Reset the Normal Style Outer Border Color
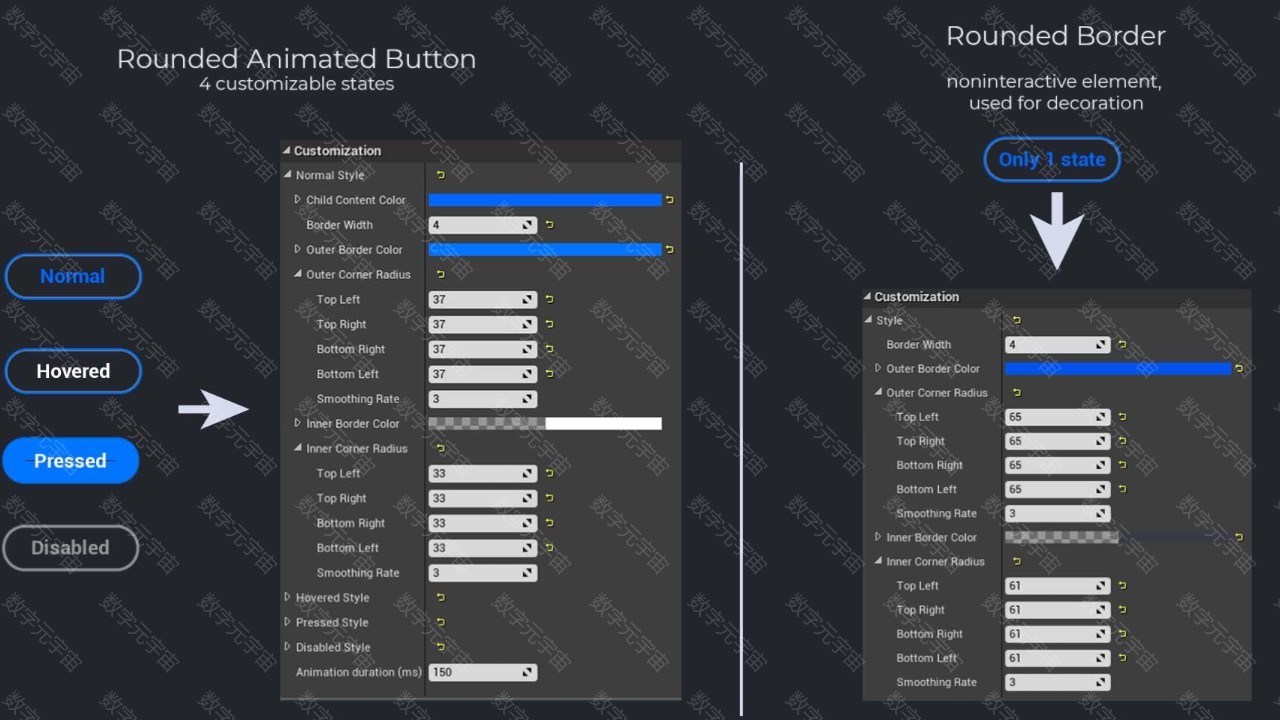This screenshot has height=720, width=1280. [x=669, y=250]
